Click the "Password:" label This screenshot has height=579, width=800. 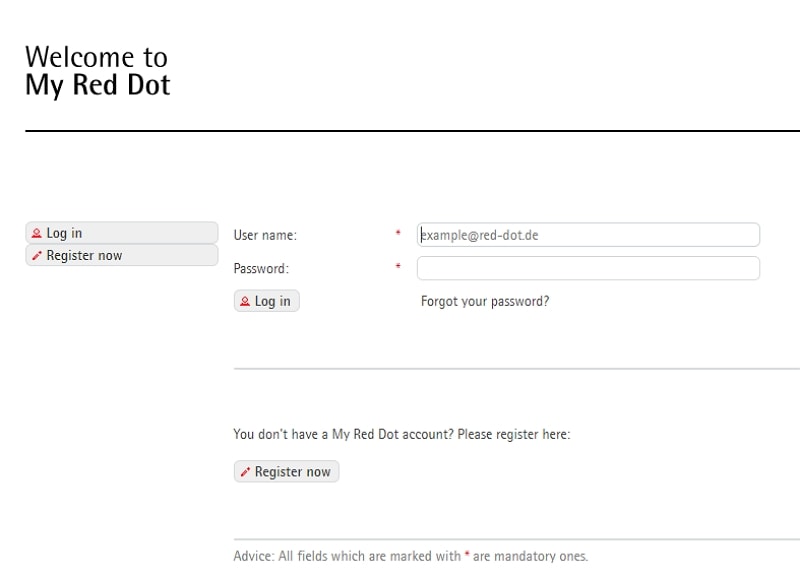261,268
